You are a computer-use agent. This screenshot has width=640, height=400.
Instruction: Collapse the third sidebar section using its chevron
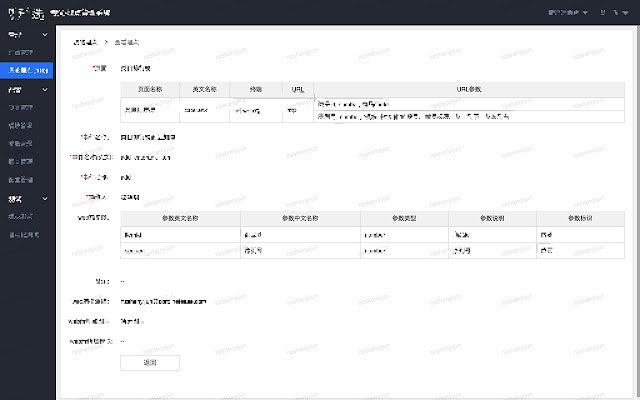pyautogui.click(x=45, y=199)
